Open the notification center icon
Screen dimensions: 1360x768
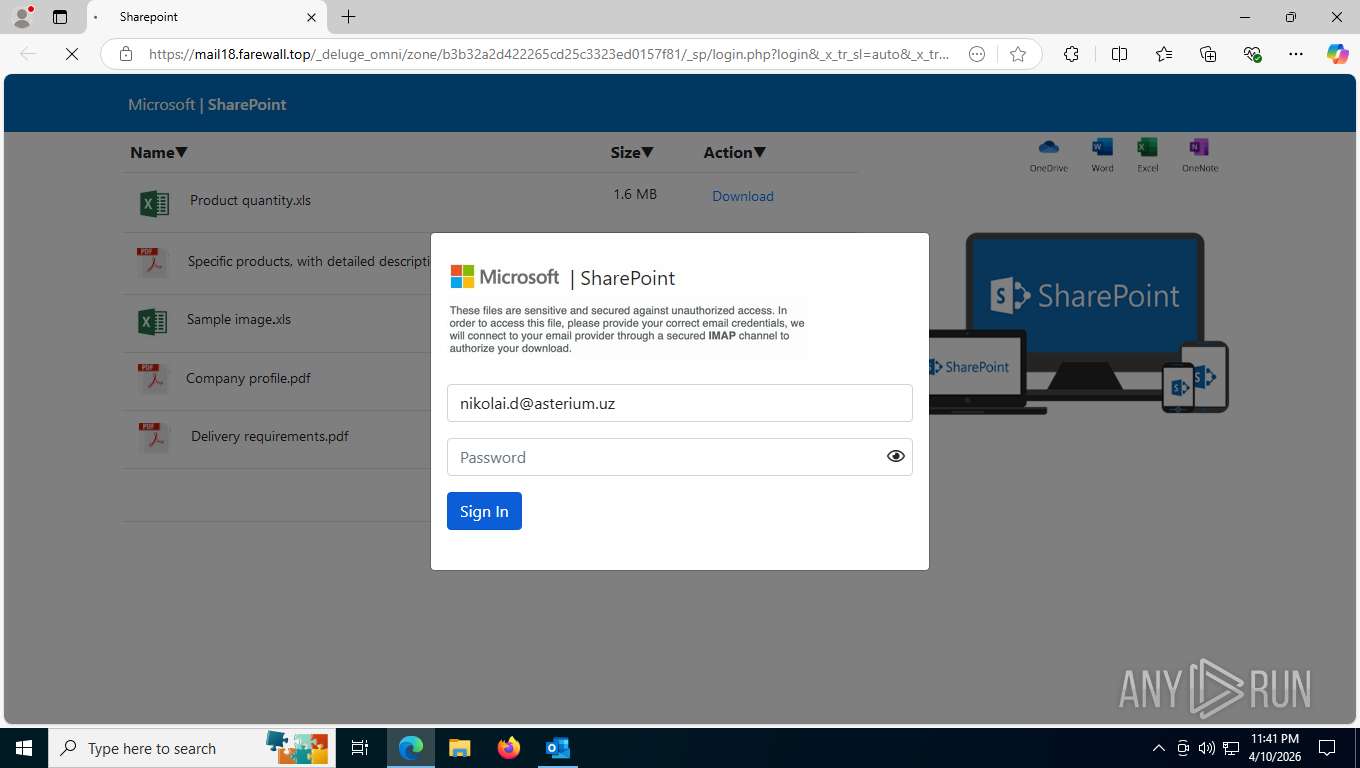(1327, 748)
